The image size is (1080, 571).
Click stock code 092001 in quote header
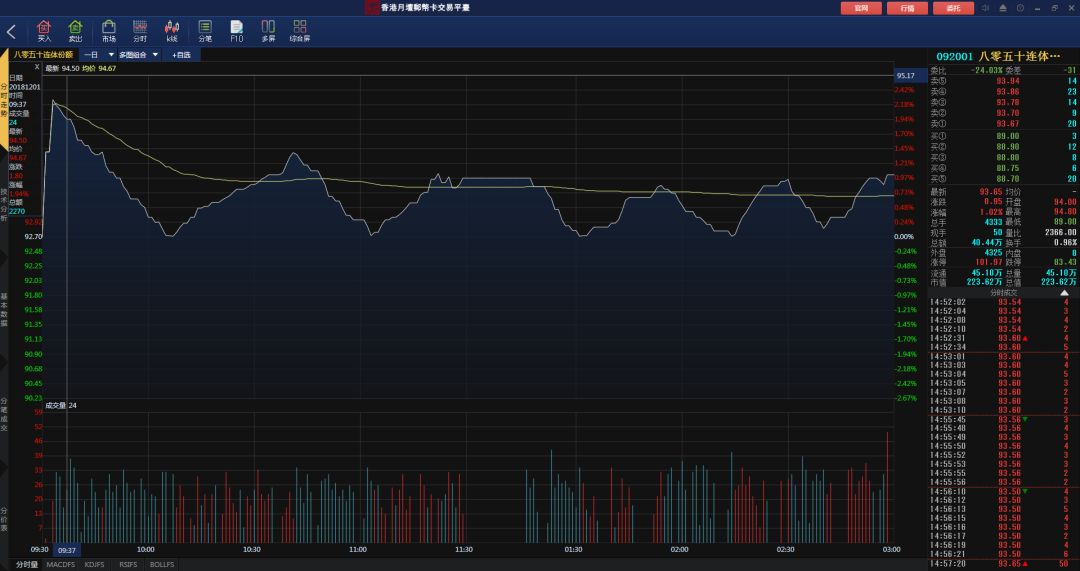pyautogui.click(x=954, y=56)
